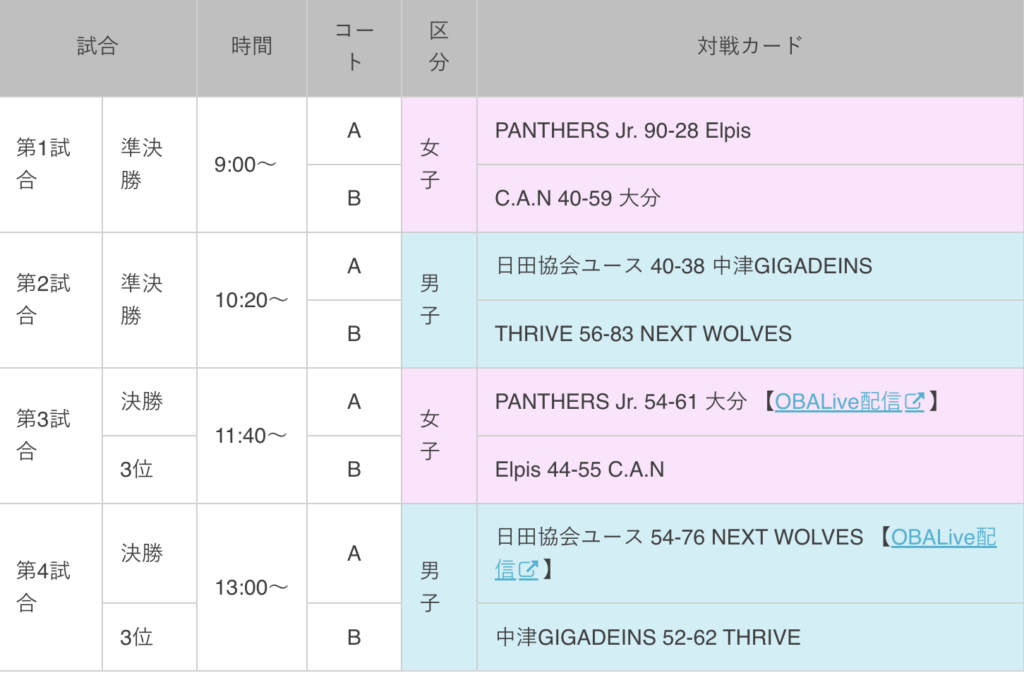Screen dimensions: 1024x673
Task: Select the 対戦カード column header
Action: pyautogui.click(x=750, y=46)
